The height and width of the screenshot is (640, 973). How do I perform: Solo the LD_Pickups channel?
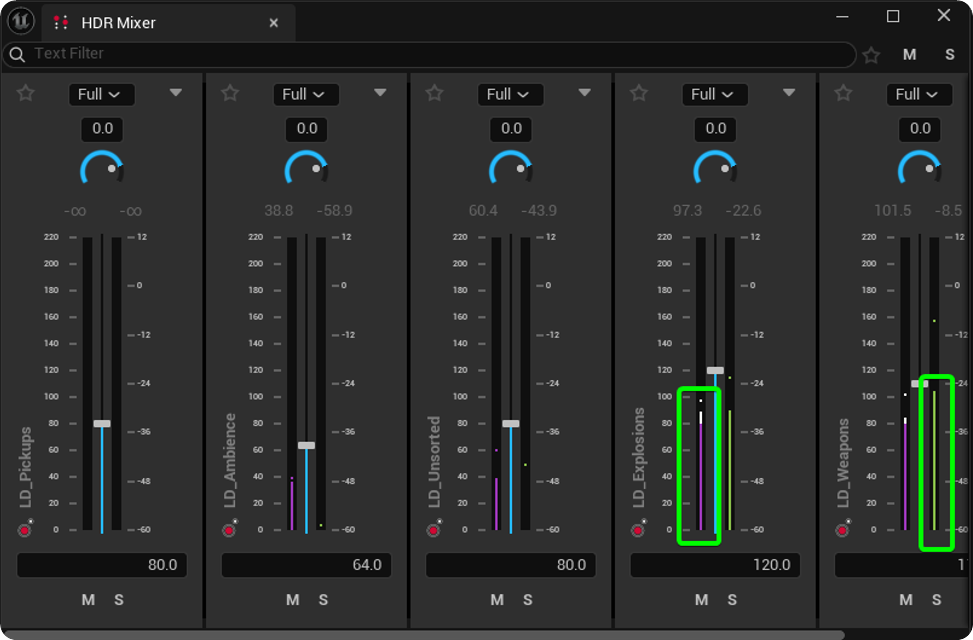[119, 600]
